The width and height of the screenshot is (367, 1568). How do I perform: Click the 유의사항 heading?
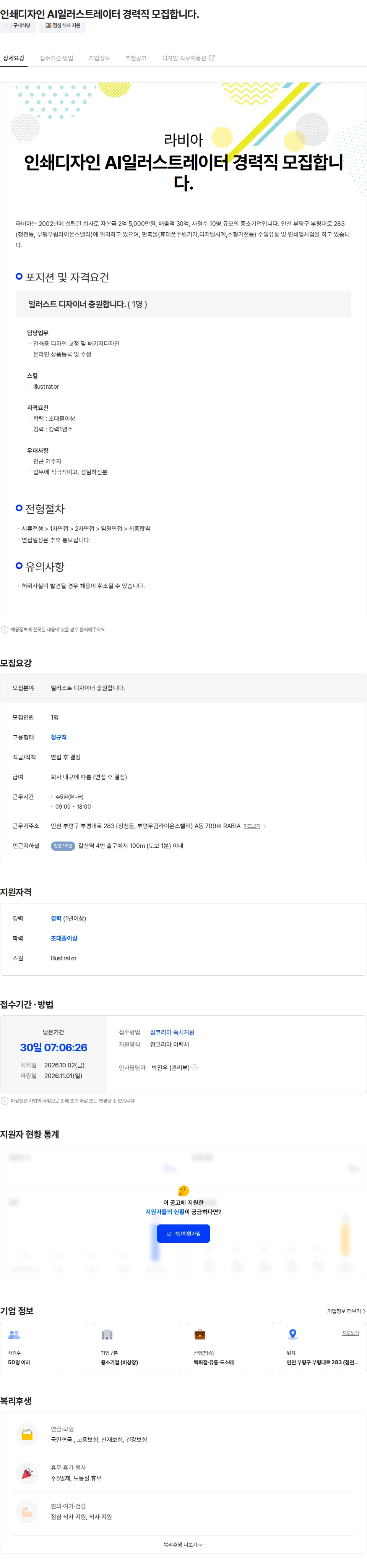coord(44,566)
